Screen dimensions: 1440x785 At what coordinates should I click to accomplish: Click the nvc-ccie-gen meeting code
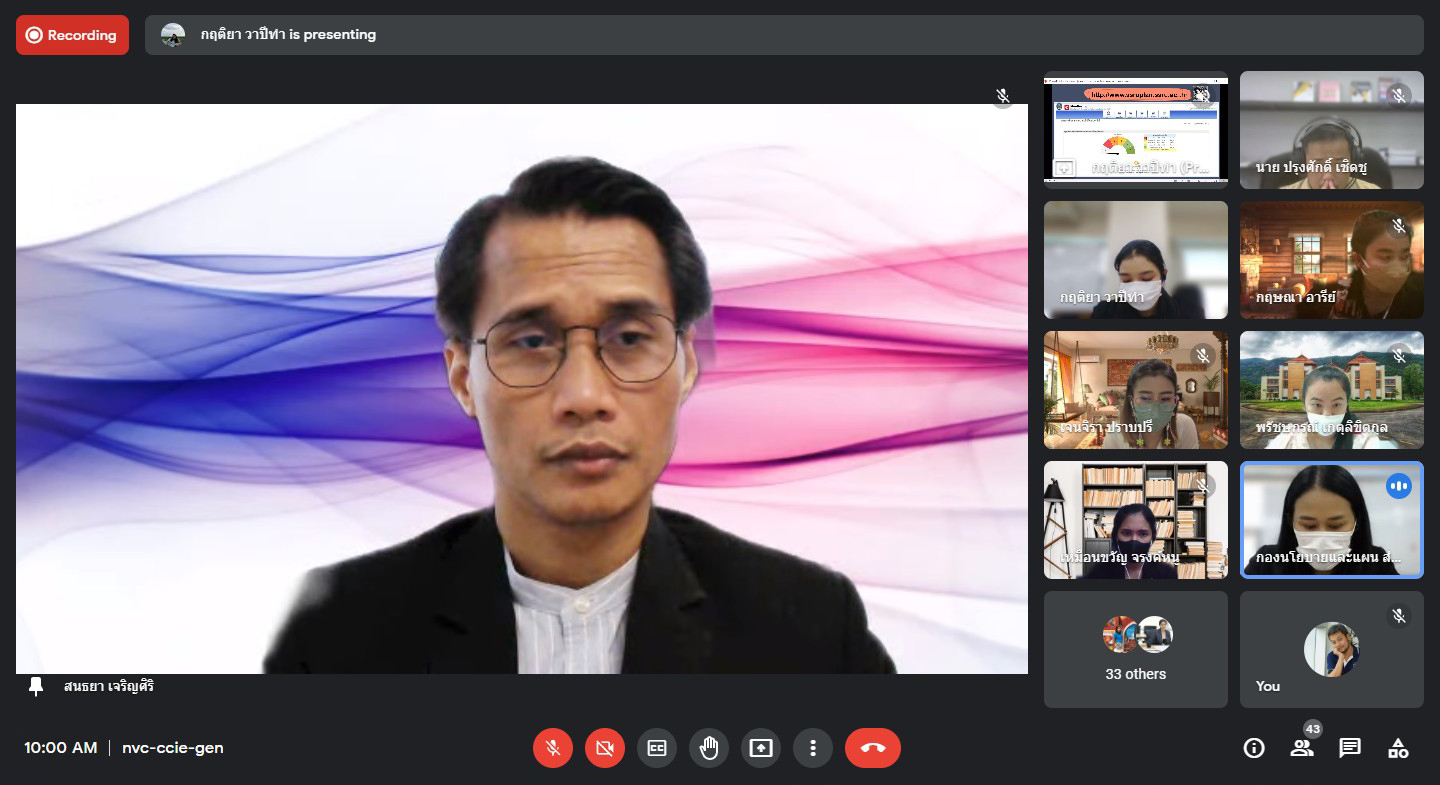point(173,748)
